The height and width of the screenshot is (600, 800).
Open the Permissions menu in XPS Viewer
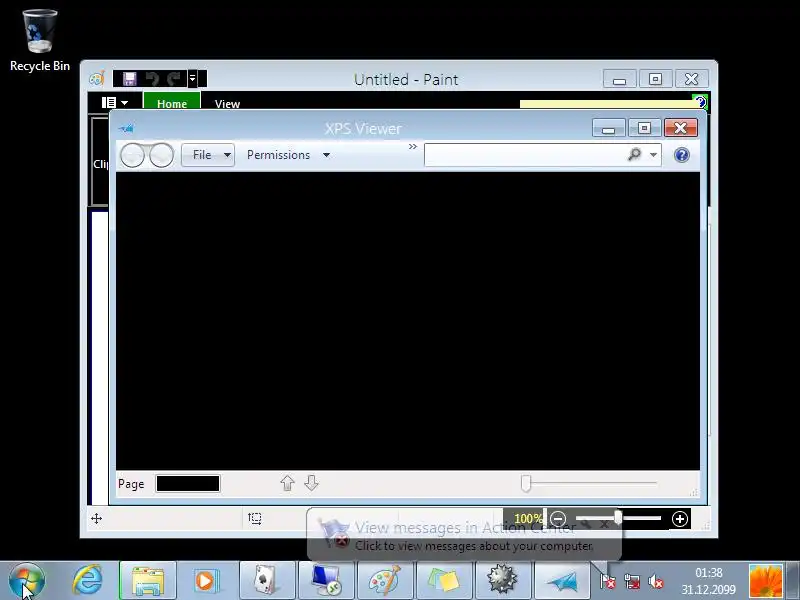[288, 155]
